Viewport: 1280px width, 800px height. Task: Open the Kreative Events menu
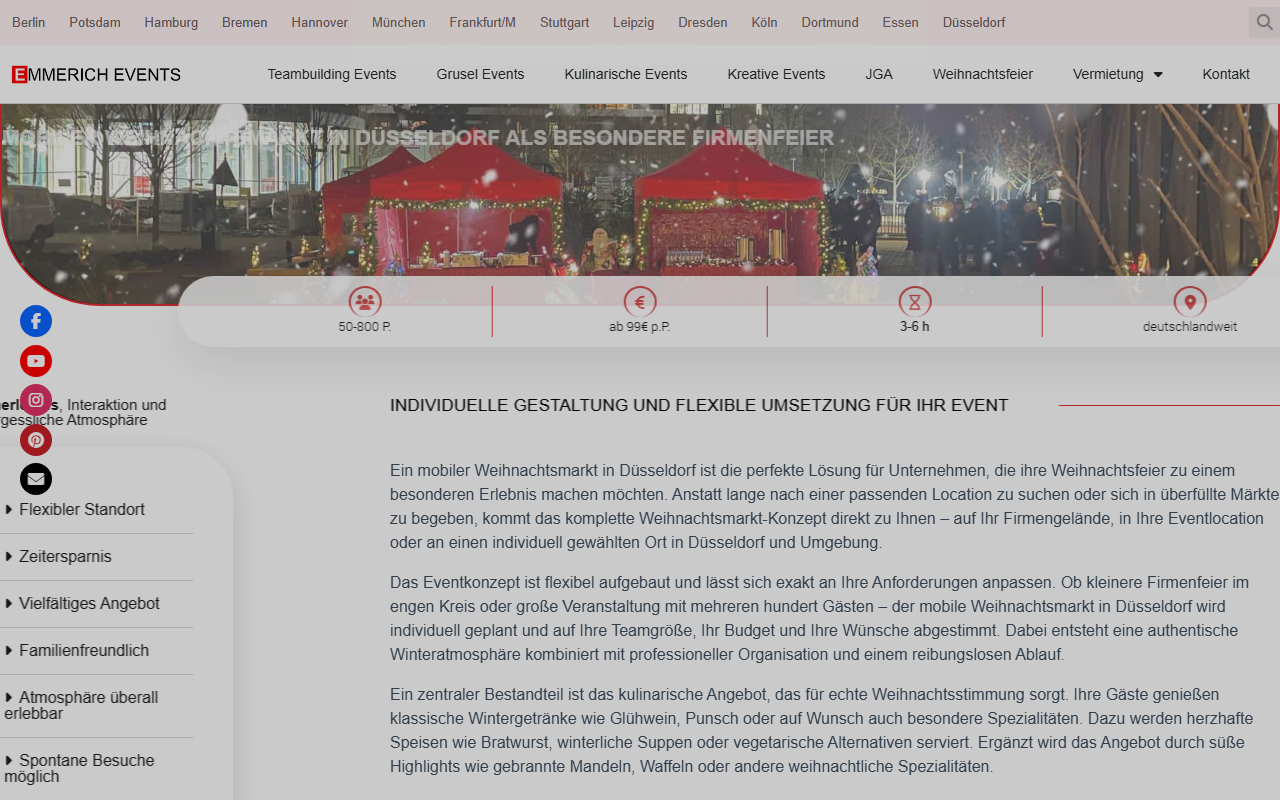tap(777, 74)
